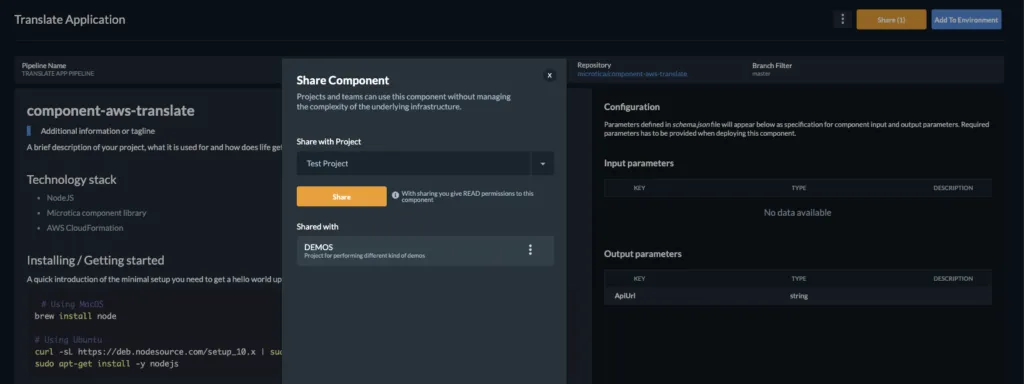Image resolution: width=1024 pixels, height=384 pixels.
Task: Click the TYPE column header in Input parameters
Action: click(799, 188)
